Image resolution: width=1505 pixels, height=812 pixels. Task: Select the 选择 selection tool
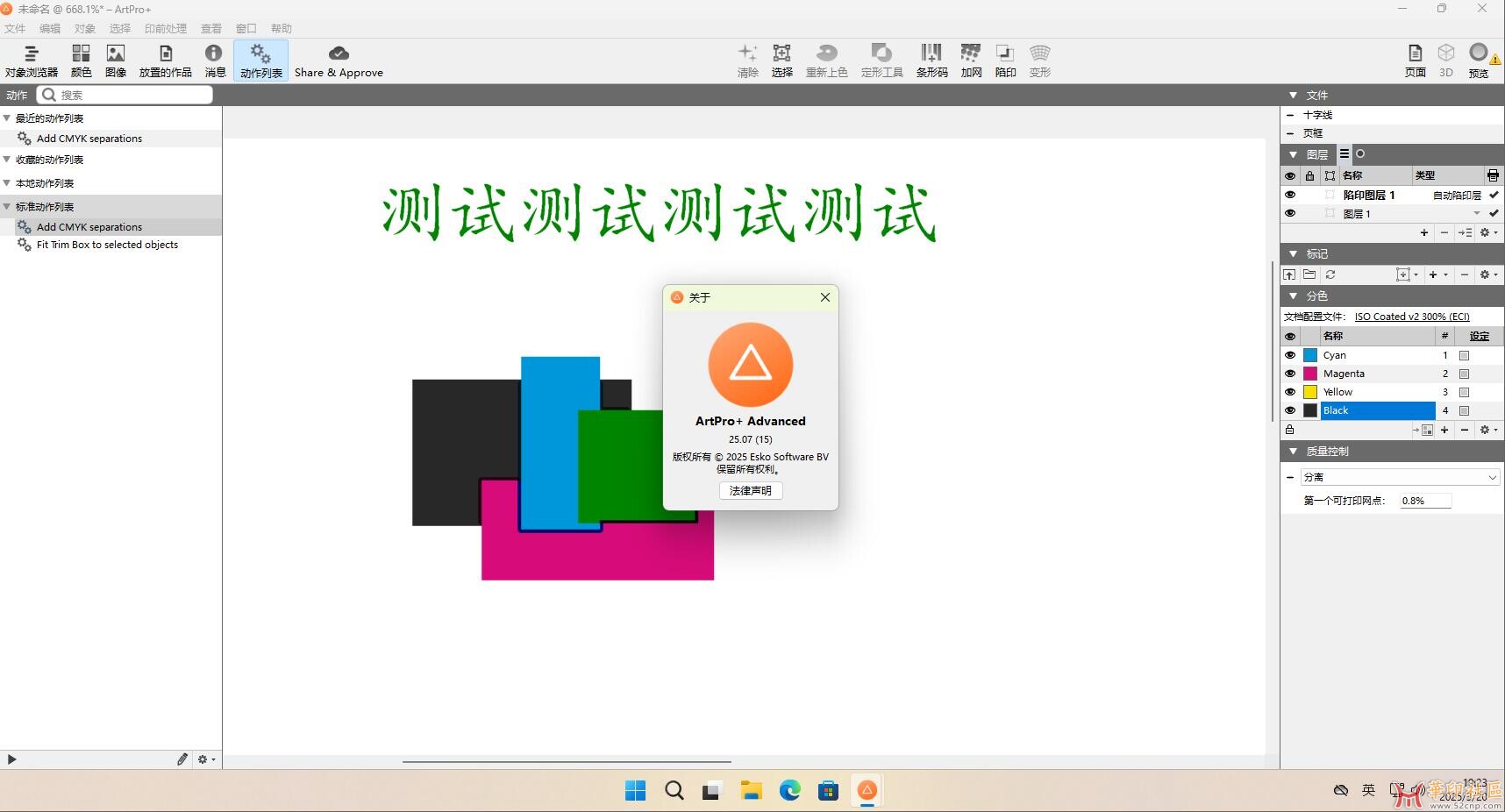781,61
